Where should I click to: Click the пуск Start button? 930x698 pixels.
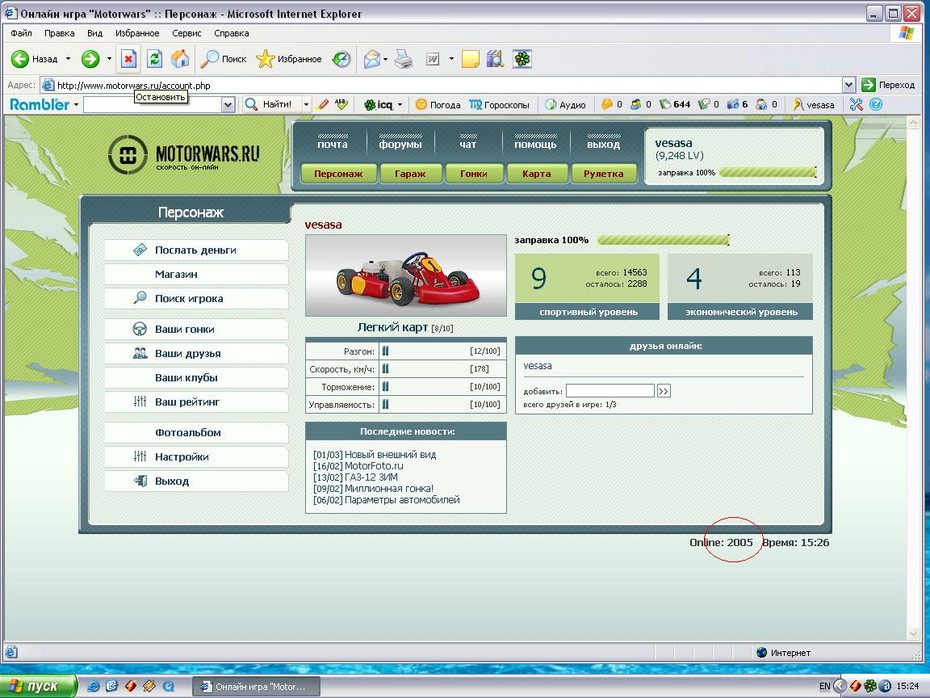(x=39, y=686)
